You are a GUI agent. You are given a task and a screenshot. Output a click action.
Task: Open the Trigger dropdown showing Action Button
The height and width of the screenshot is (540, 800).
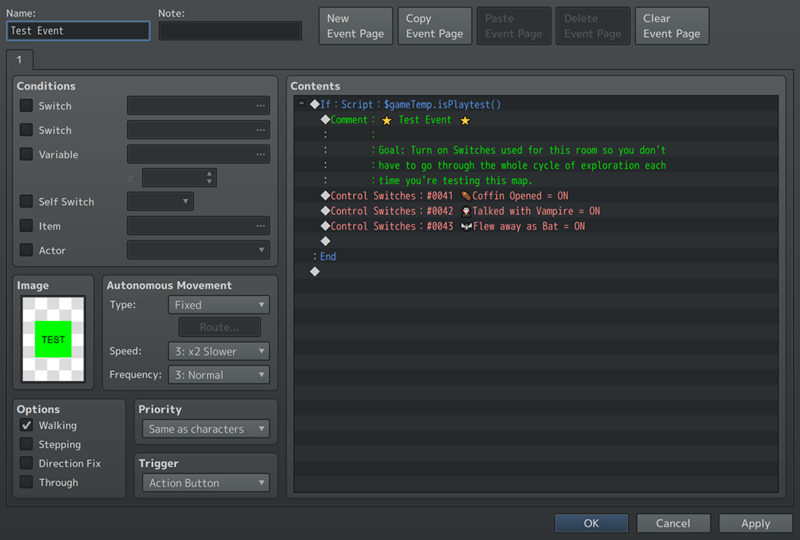point(206,483)
